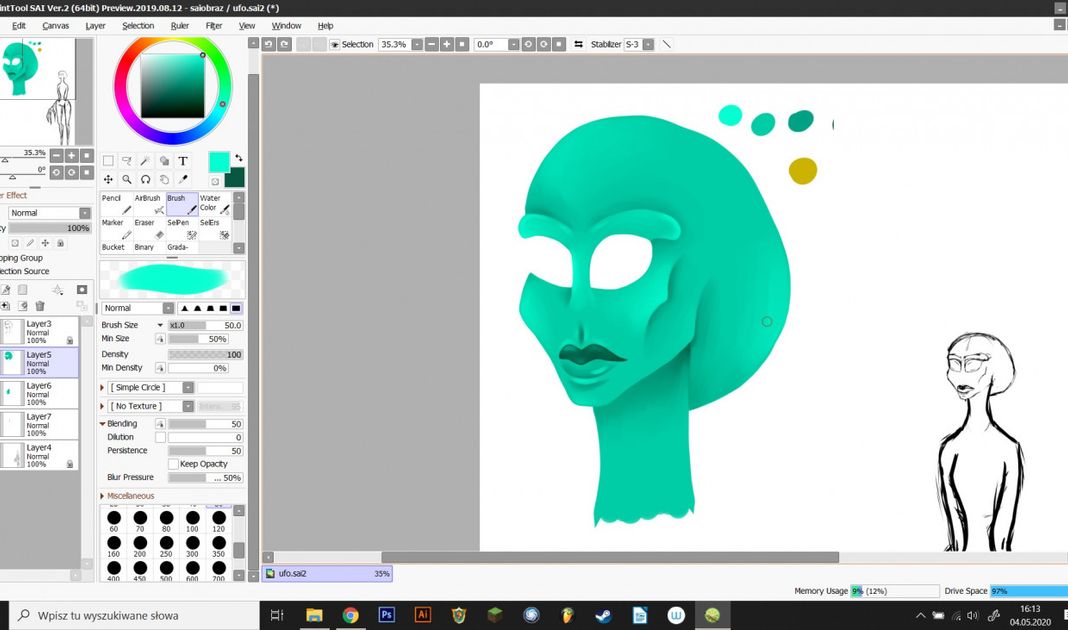The image size is (1068, 630).
Task: Choose the Zoom magnifier tool
Action: tap(127, 180)
